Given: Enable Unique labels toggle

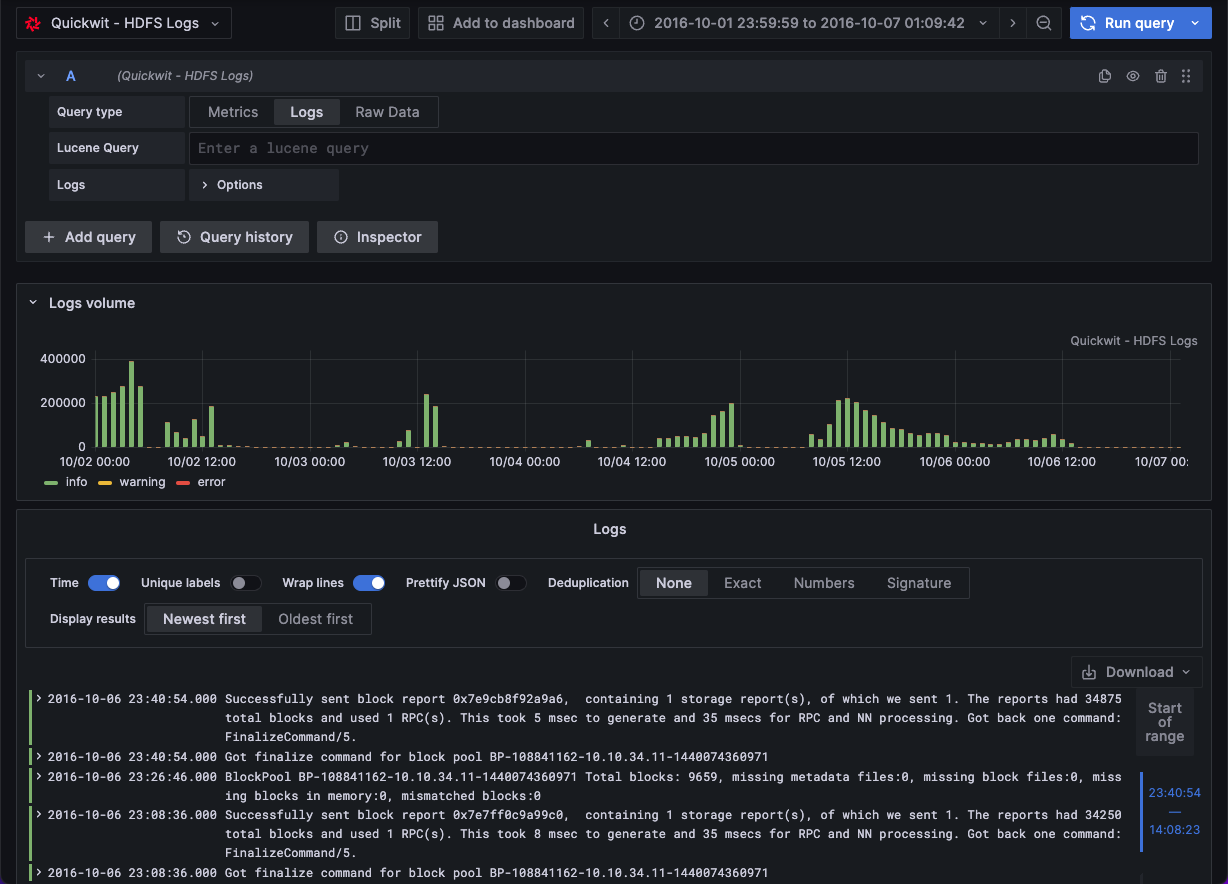Looking at the screenshot, I should [246, 582].
